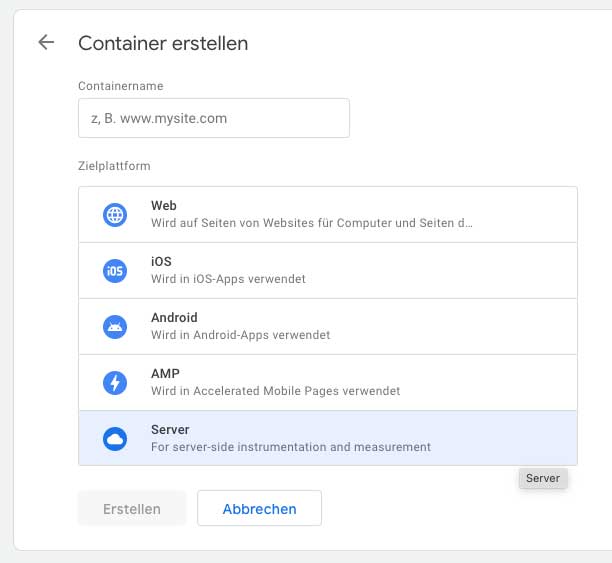Choose the Server platform option

[x=328, y=438]
